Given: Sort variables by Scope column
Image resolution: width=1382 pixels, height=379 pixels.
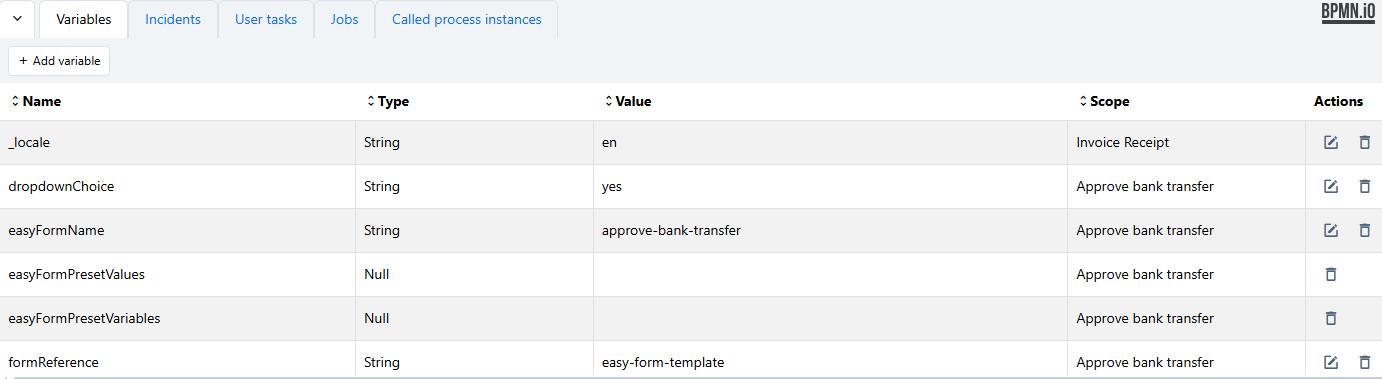Looking at the screenshot, I should click(x=1104, y=101).
